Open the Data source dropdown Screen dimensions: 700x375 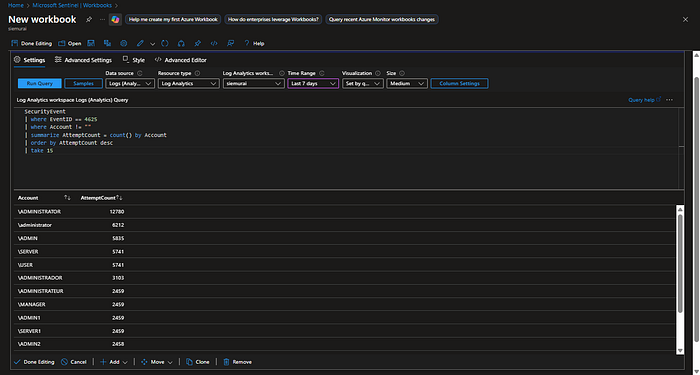coord(130,83)
